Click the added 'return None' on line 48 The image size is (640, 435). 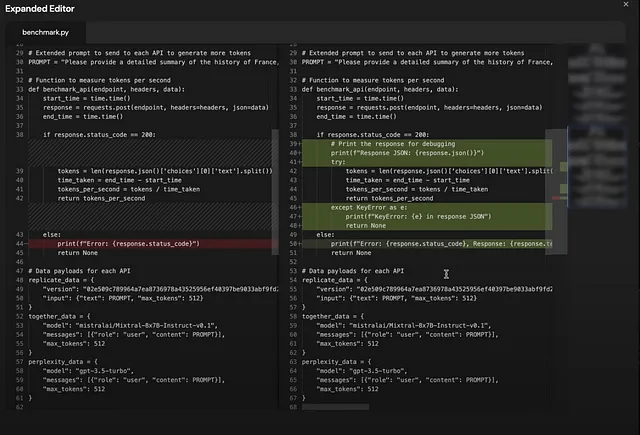(x=366, y=226)
